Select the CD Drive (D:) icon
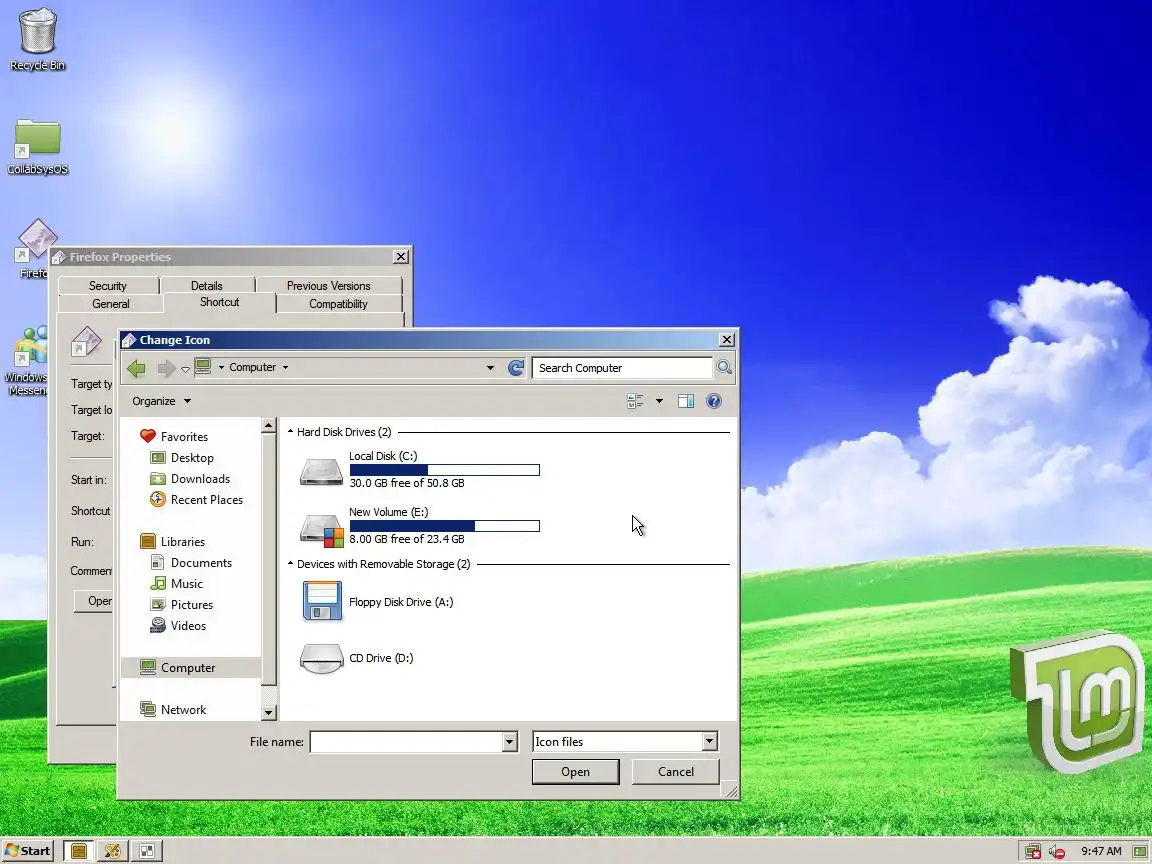Image resolution: width=1152 pixels, height=864 pixels. (x=321, y=658)
